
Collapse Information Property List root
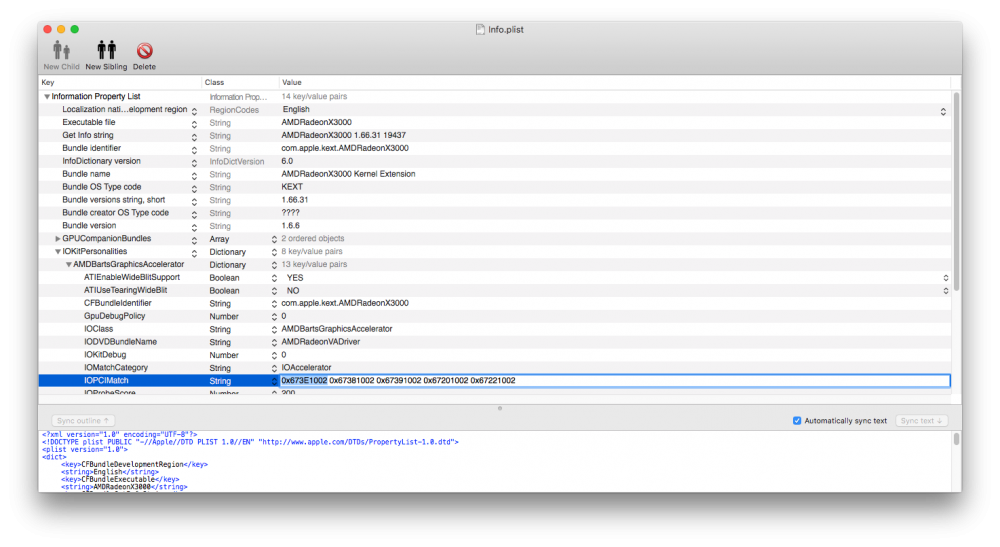[47, 97]
